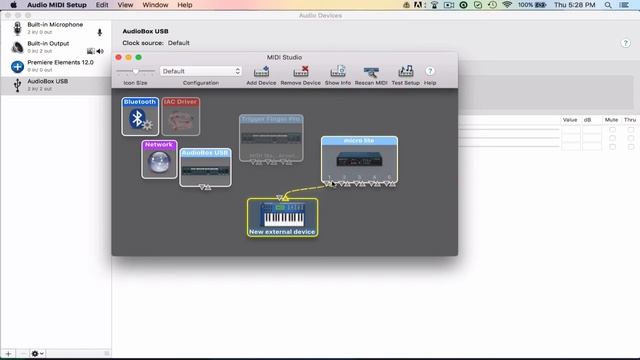This screenshot has height=360, width=640.
Task: Click New external device port connector
Action: point(282,198)
